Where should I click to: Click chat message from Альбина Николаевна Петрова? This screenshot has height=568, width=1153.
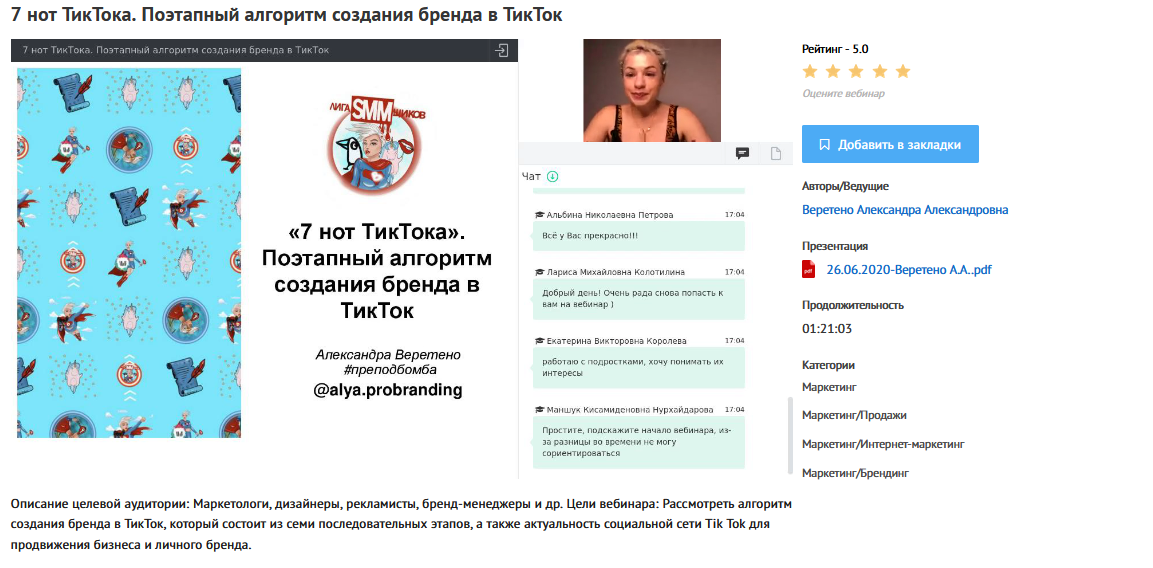pos(638,236)
